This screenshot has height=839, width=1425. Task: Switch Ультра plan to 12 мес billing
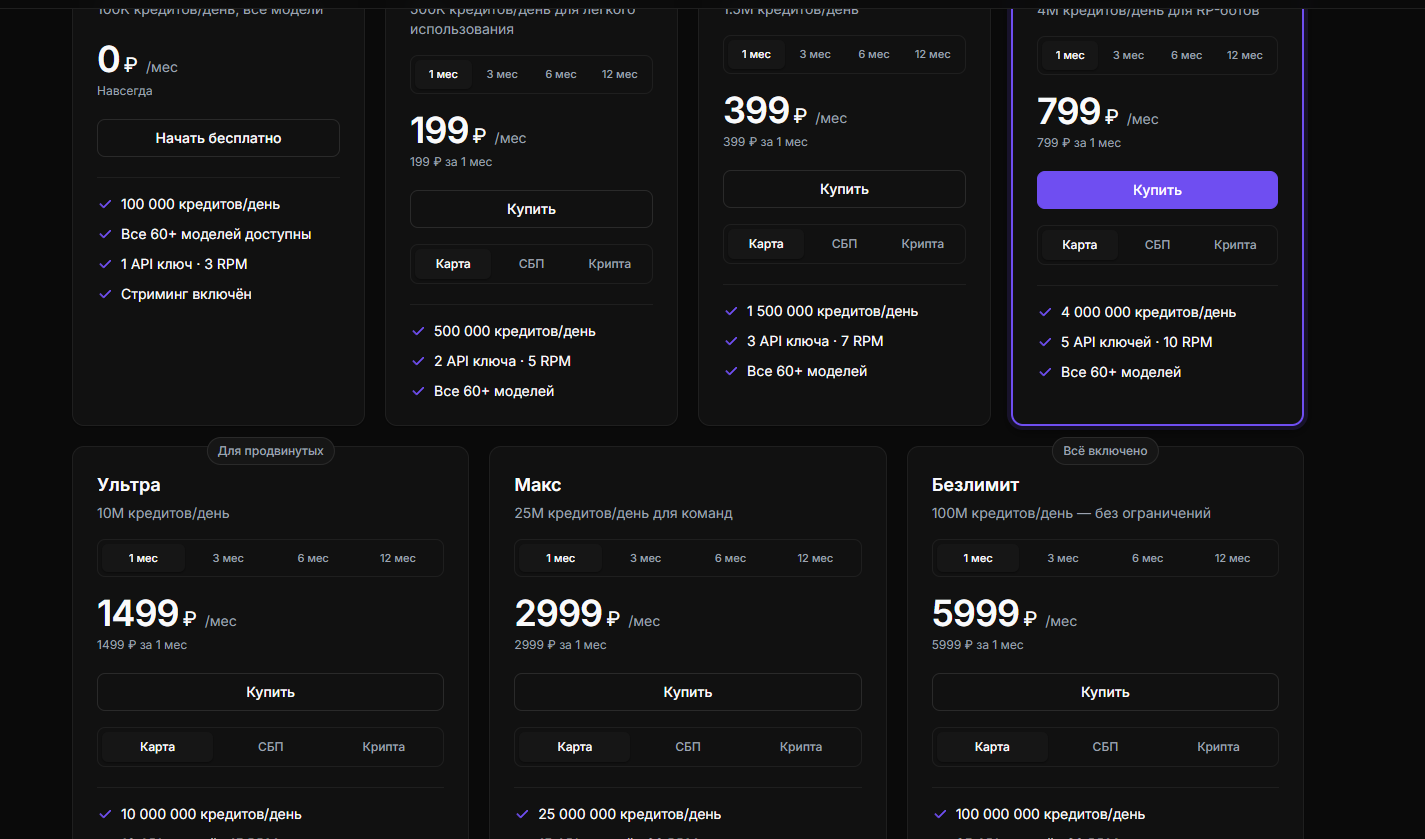click(x=397, y=558)
